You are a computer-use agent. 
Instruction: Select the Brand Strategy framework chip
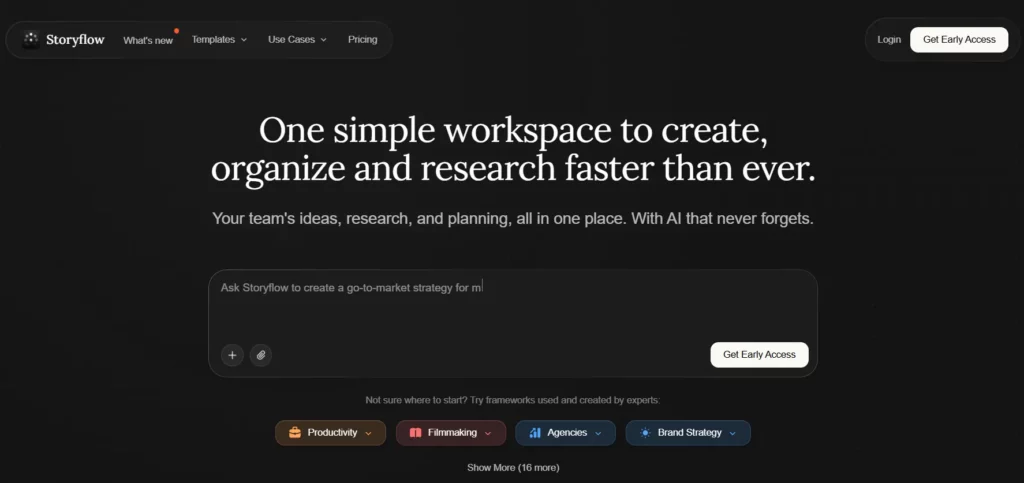(x=688, y=433)
